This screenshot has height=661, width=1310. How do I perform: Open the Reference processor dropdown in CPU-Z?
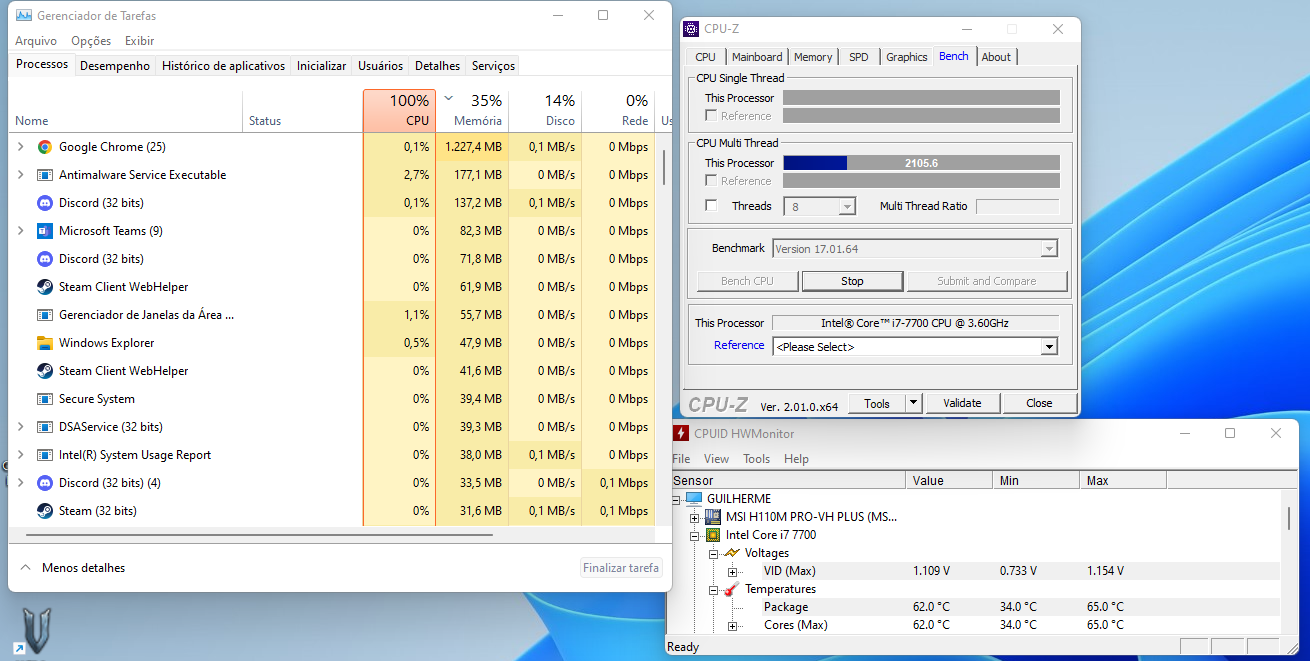coord(1049,347)
